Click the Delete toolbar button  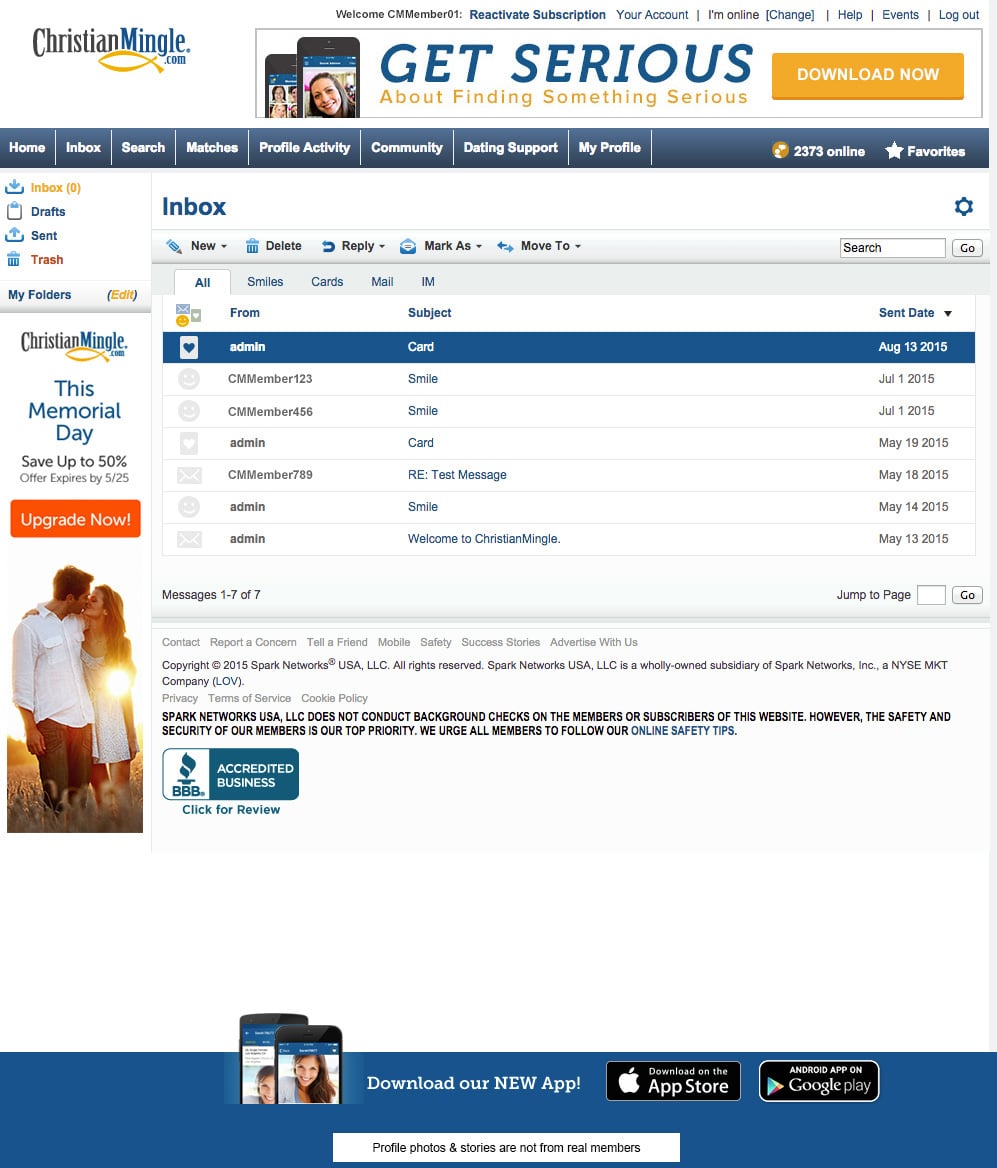[274, 246]
